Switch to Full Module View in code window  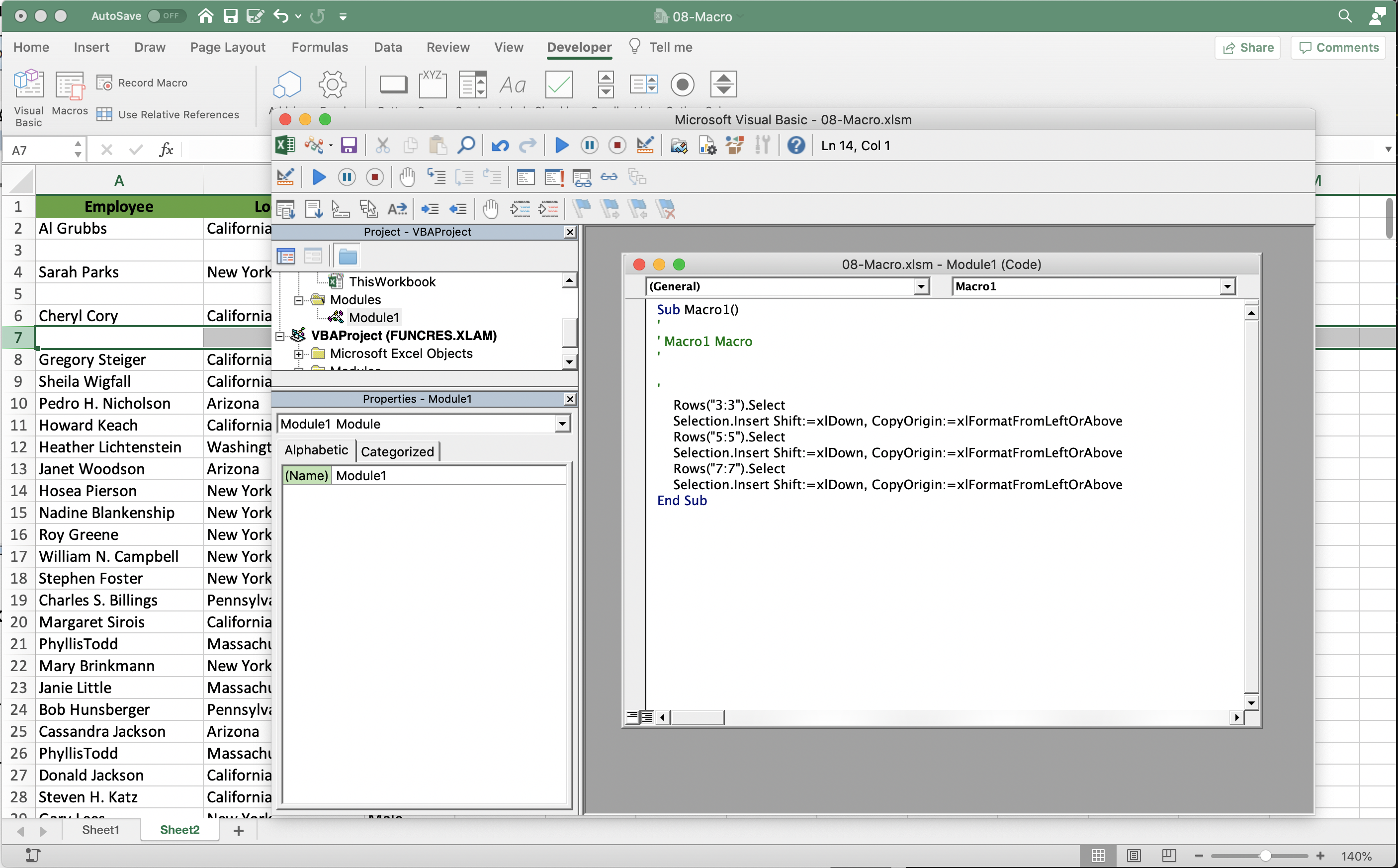[646, 716]
